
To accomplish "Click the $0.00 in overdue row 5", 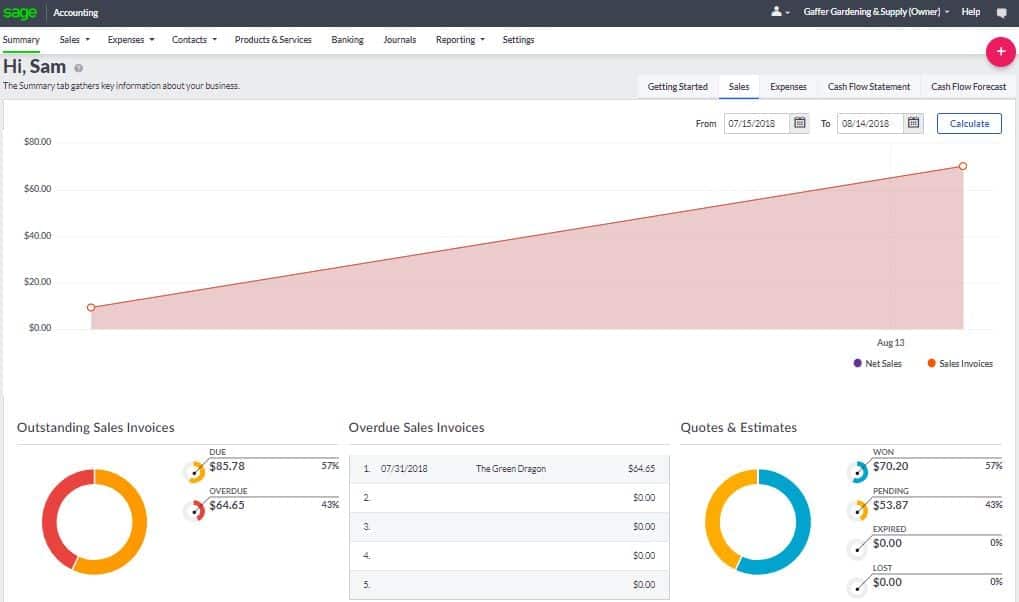I will [x=644, y=584].
